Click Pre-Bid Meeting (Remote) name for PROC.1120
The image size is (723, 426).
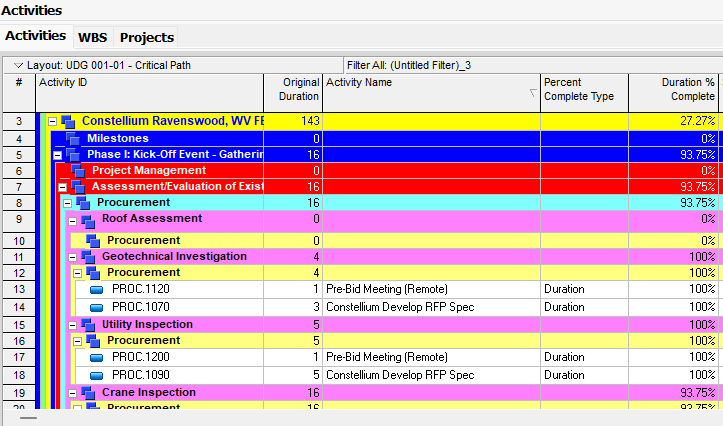click(x=387, y=290)
